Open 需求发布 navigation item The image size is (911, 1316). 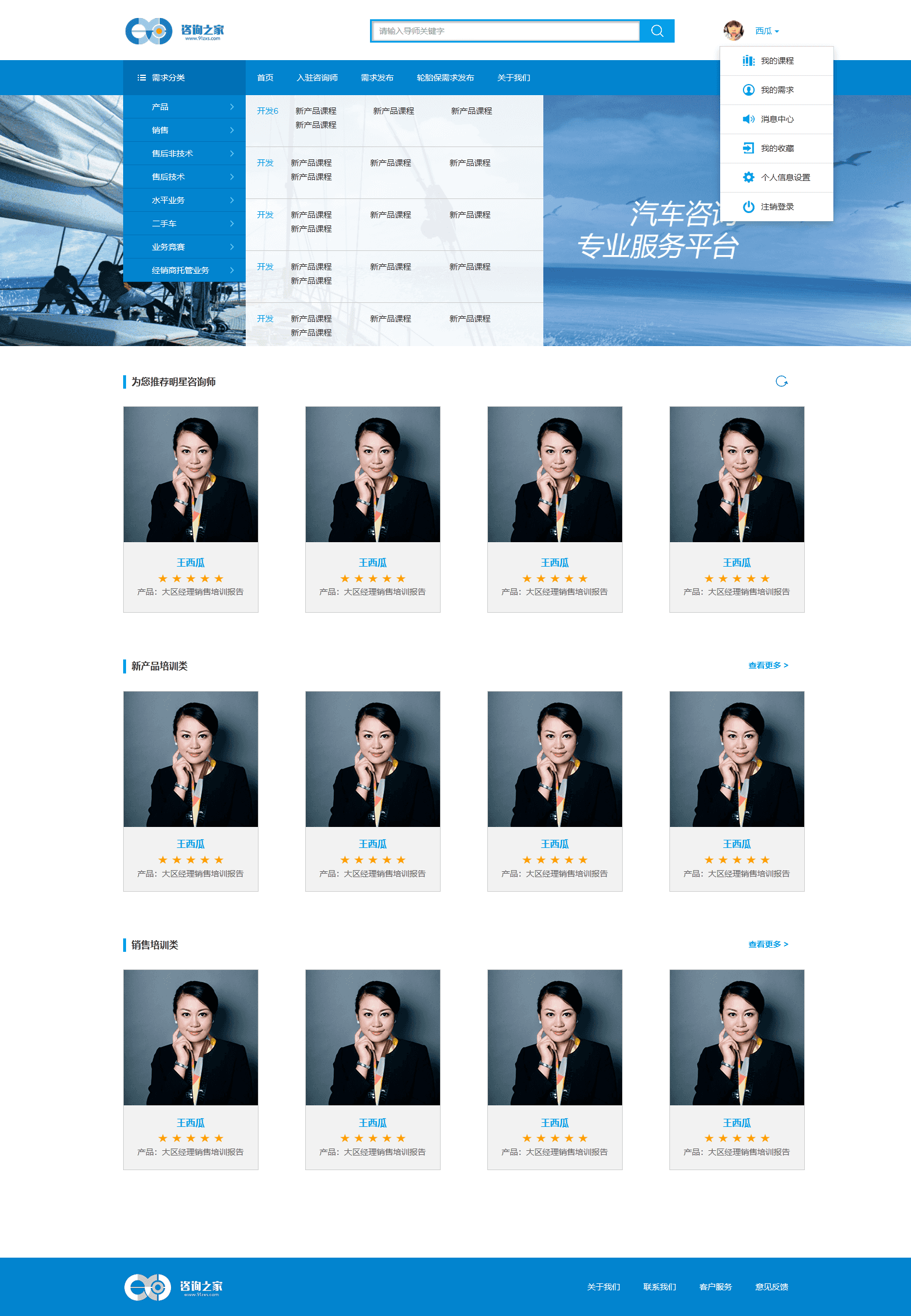pos(377,78)
